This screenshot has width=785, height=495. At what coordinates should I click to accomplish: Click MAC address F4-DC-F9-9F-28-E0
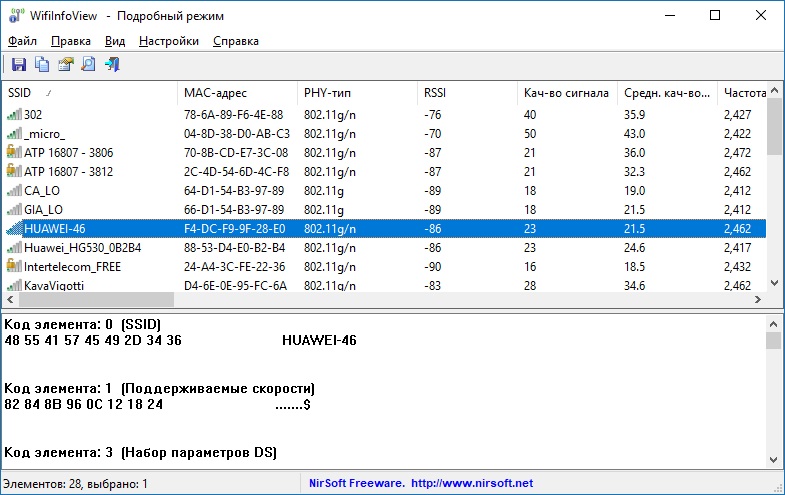pyautogui.click(x=234, y=229)
